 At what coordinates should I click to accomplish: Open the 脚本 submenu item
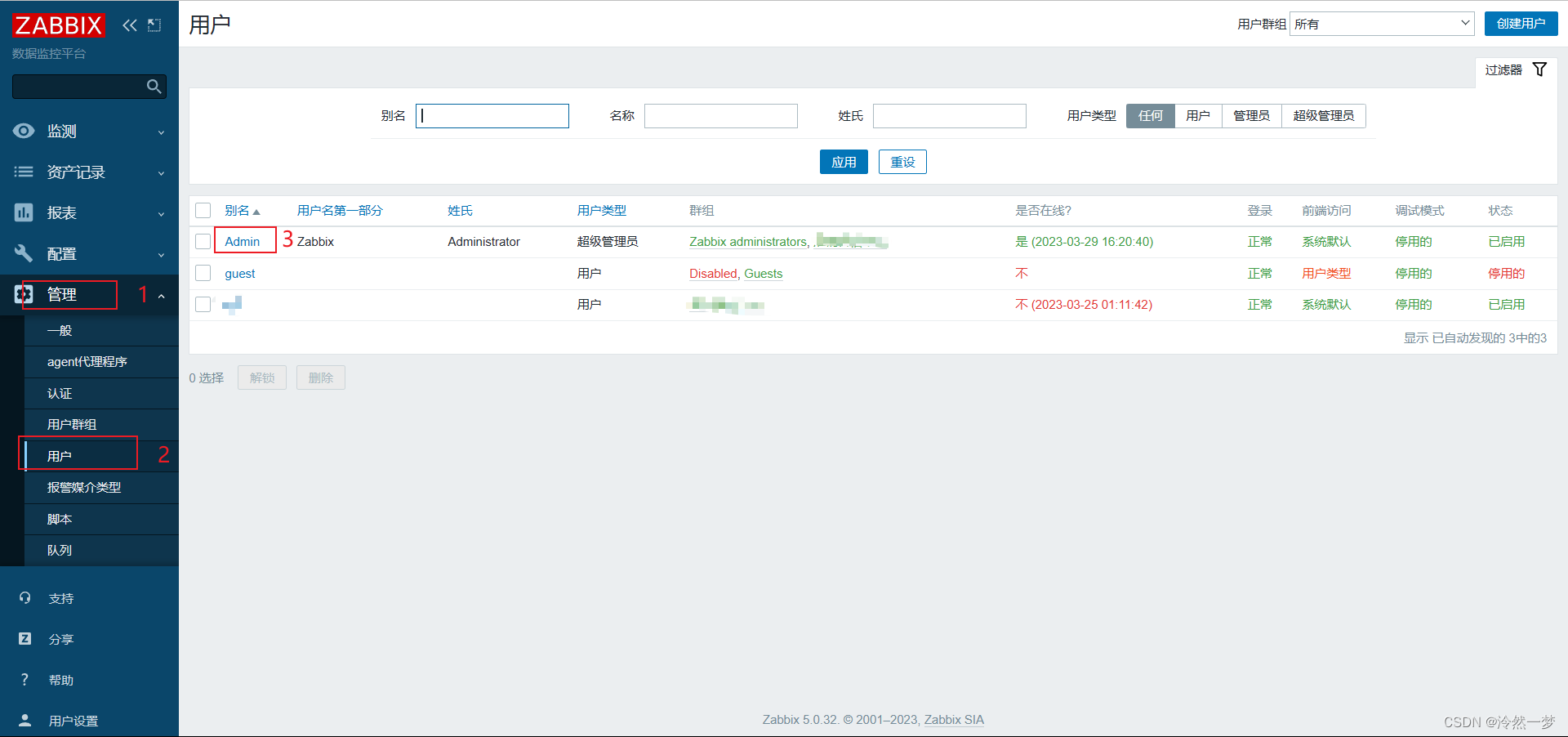point(101,519)
